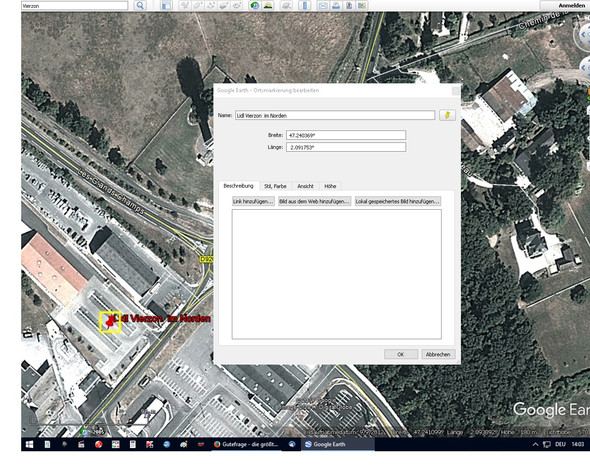Select the Record Tour toolbar icon
This screenshot has height=472, width=590.
point(237,5)
